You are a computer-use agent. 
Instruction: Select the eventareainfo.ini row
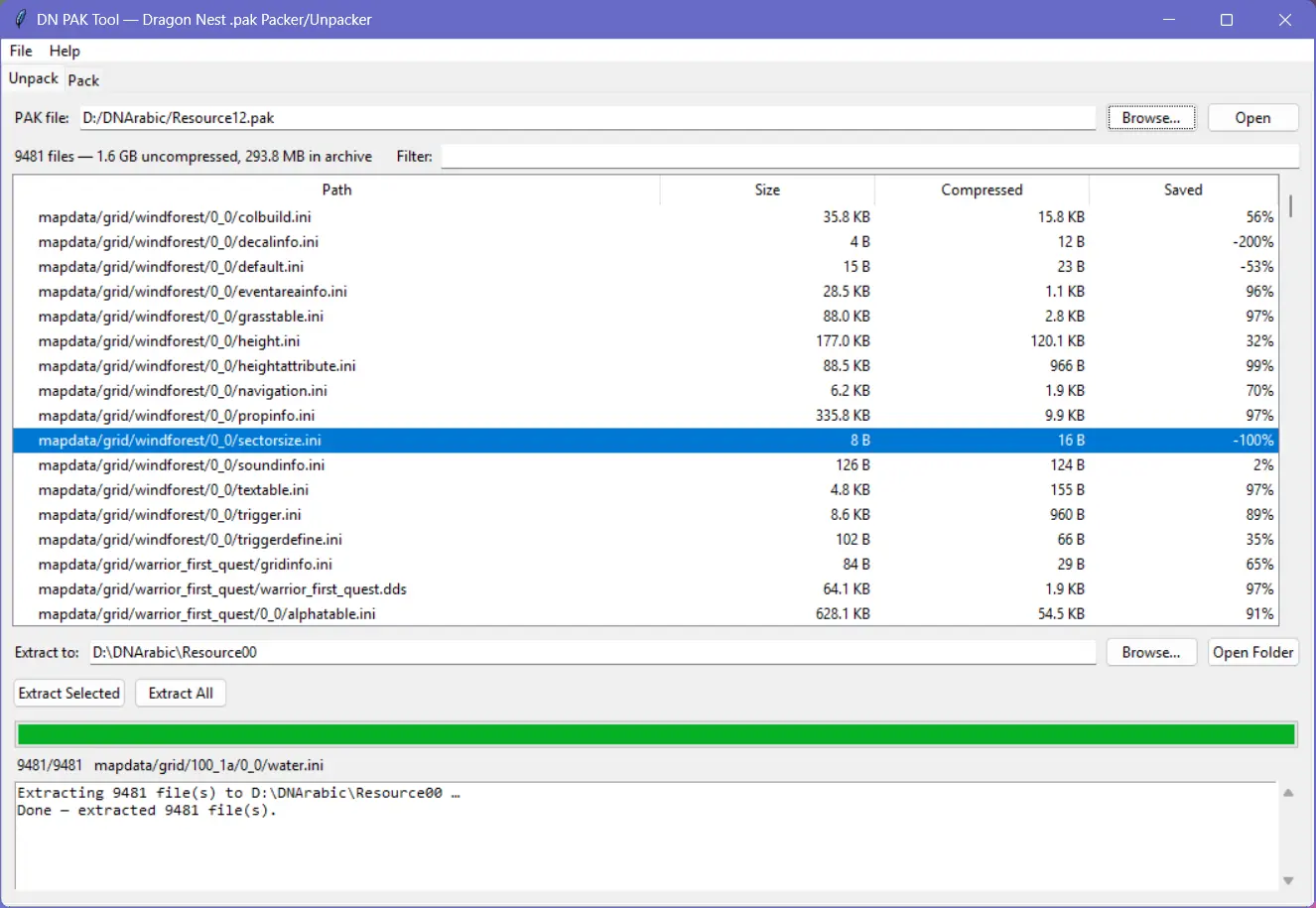coord(645,291)
